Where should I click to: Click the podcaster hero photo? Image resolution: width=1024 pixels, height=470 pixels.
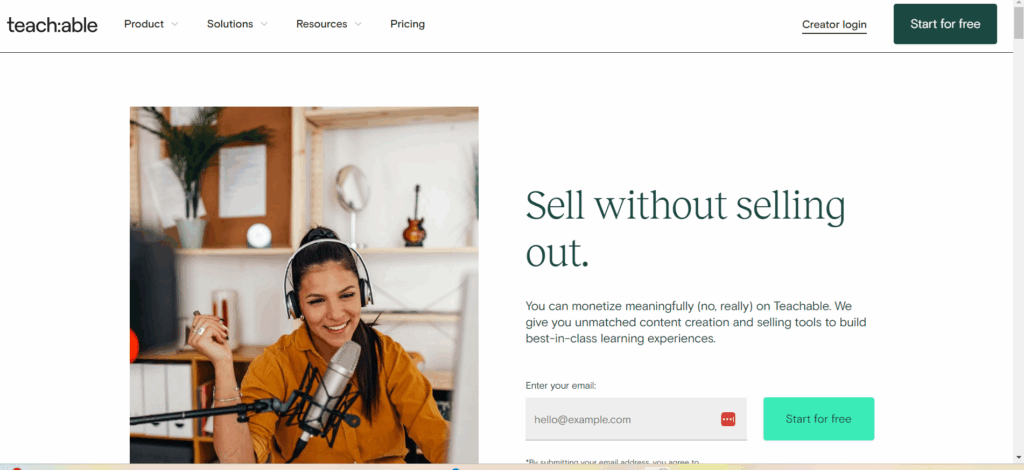[304, 285]
